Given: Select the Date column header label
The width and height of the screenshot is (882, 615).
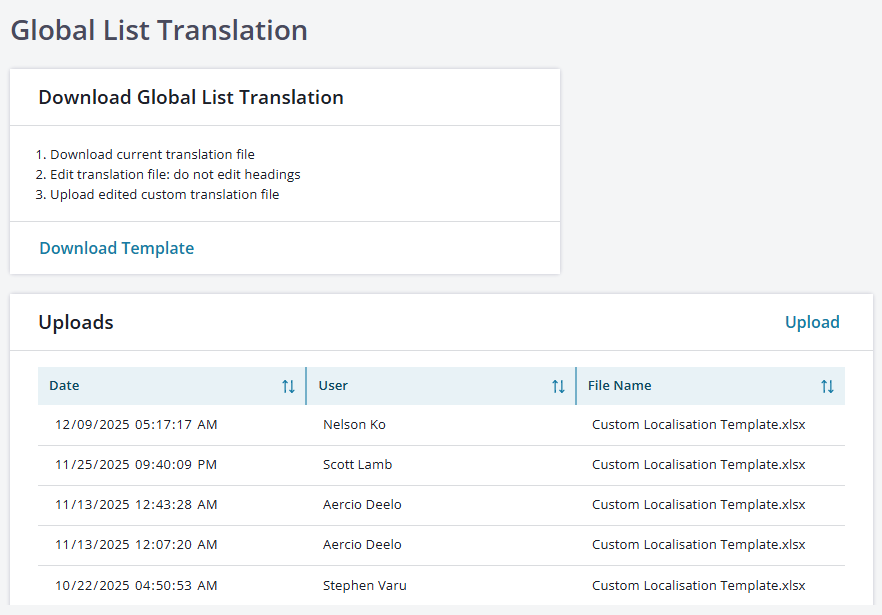Looking at the screenshot, I should click(x=64, y=386).
